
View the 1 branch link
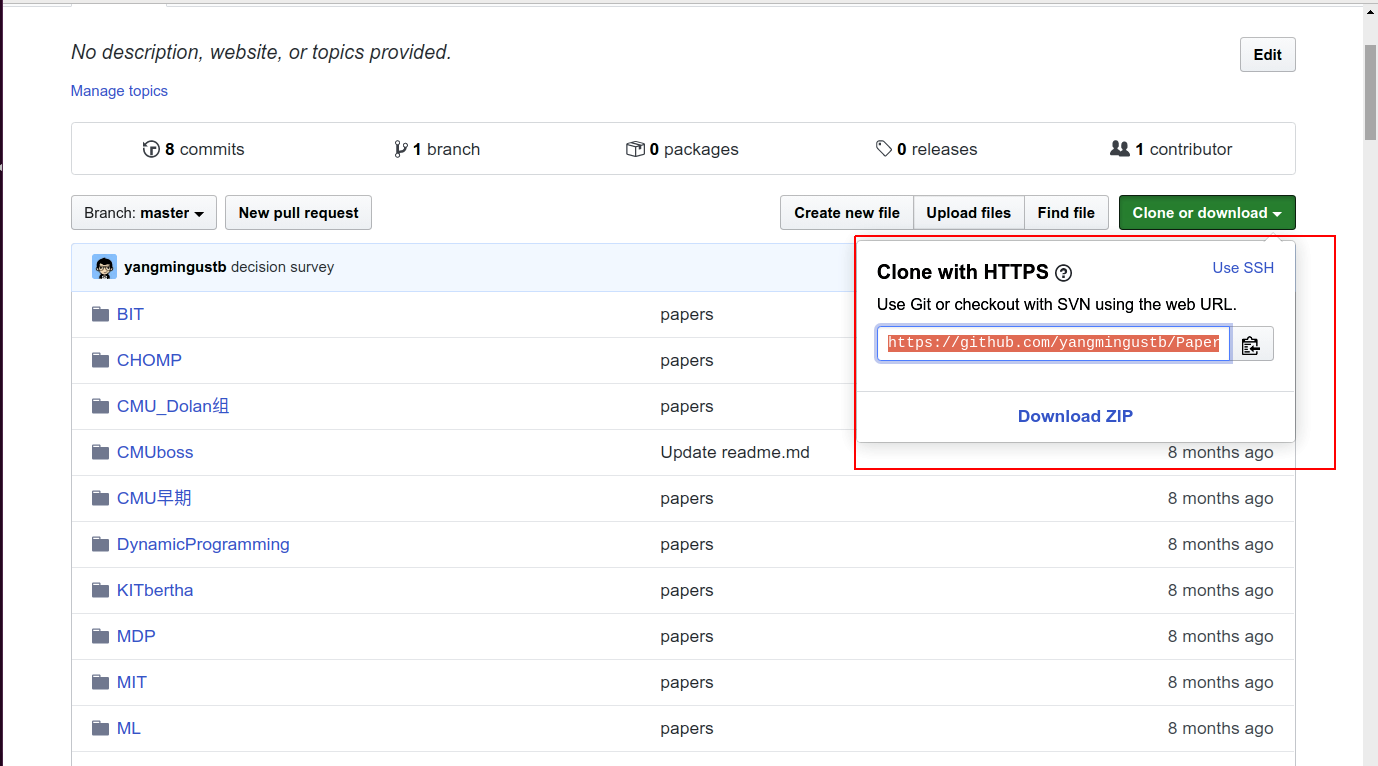[438, 149]
